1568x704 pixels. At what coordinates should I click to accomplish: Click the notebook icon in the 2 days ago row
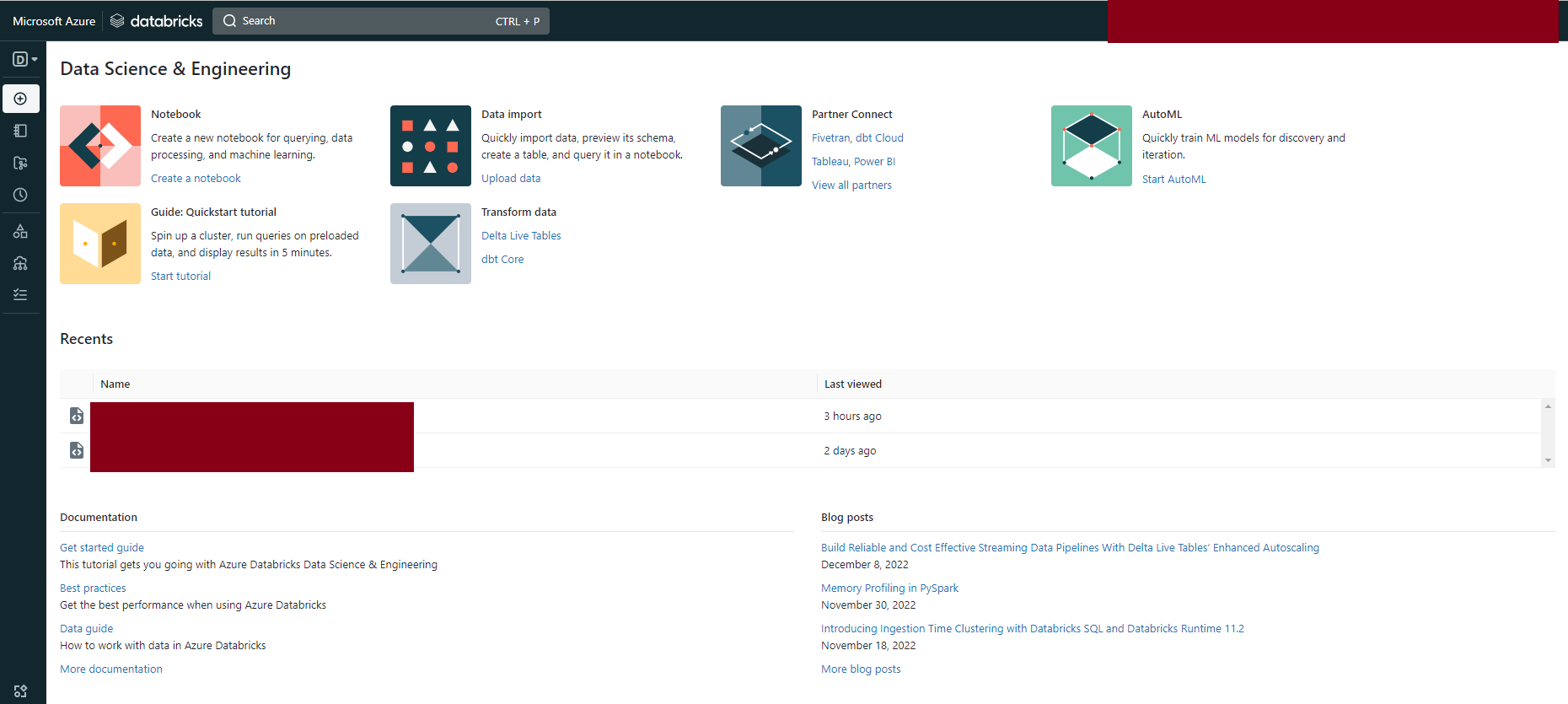pos(77,450)
